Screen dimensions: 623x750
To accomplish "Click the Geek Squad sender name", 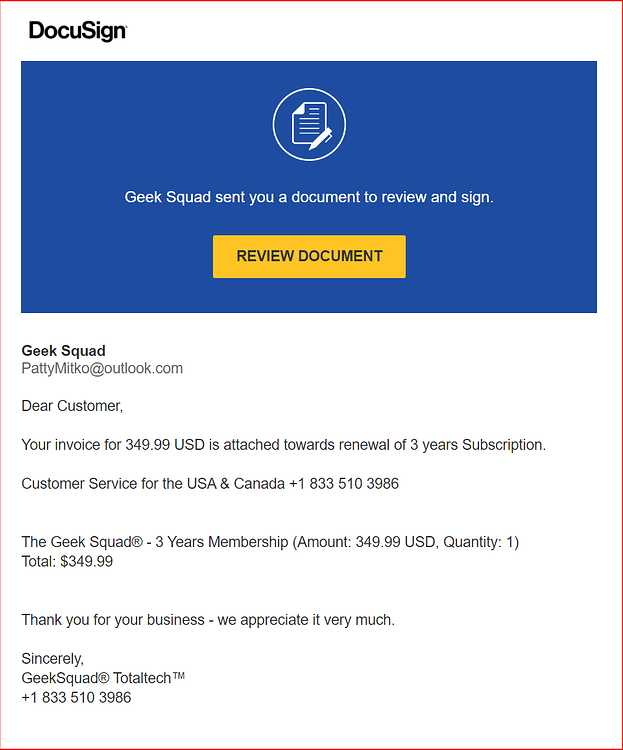I will click(x=63, y=351).
